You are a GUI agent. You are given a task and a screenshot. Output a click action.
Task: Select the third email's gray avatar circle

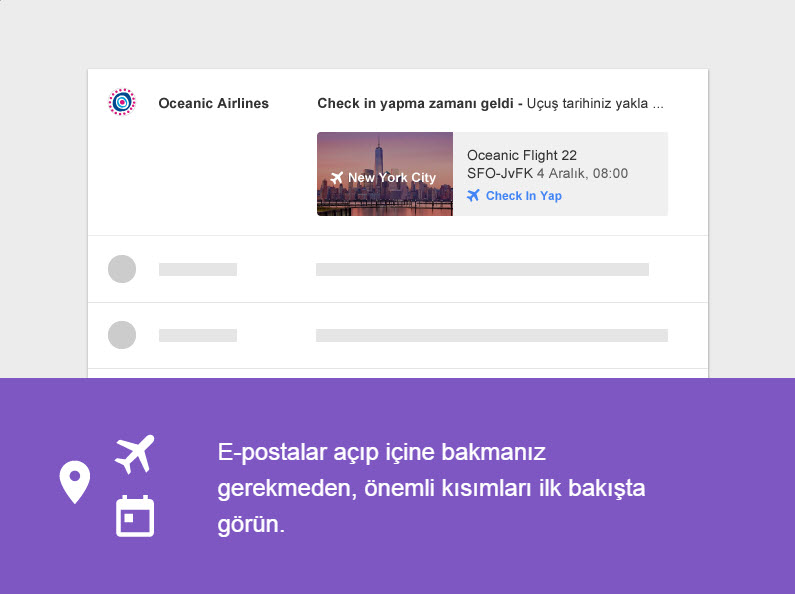(x=122, y=335)
